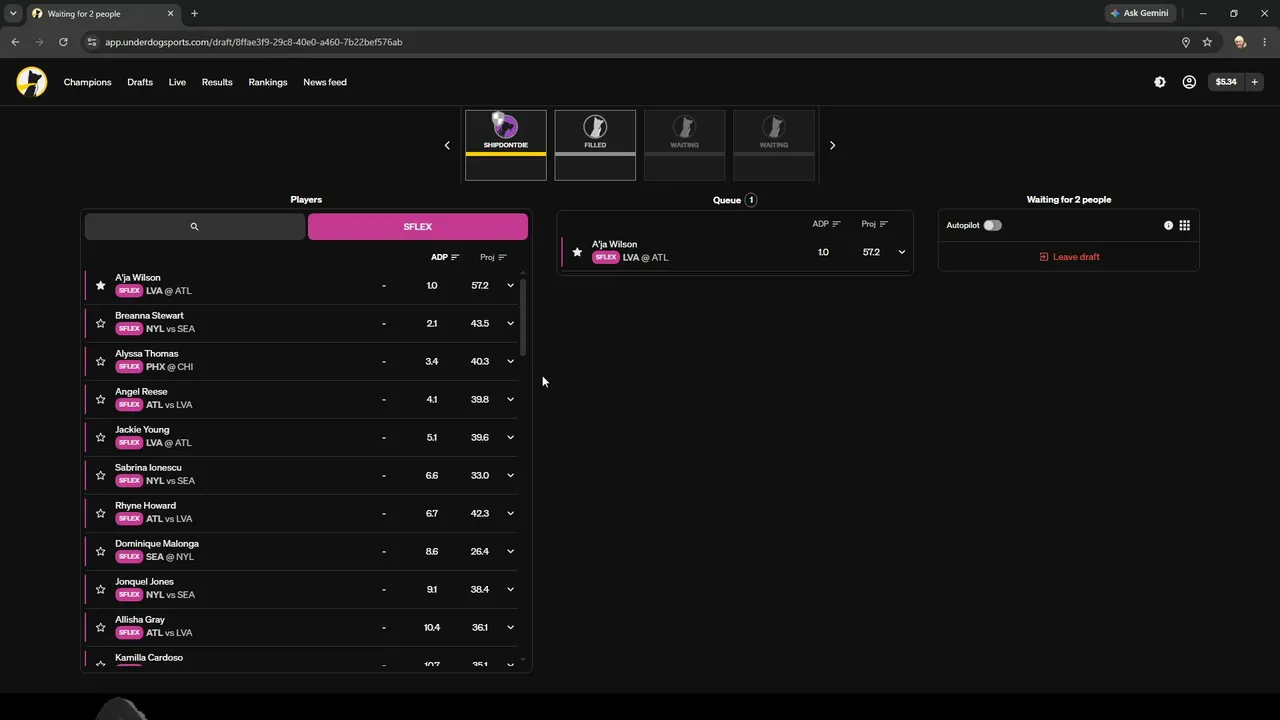Toggle the Autopilot switch
Image resolution: width=1280 pixels, height=720 pixels.
pos(992,225)
